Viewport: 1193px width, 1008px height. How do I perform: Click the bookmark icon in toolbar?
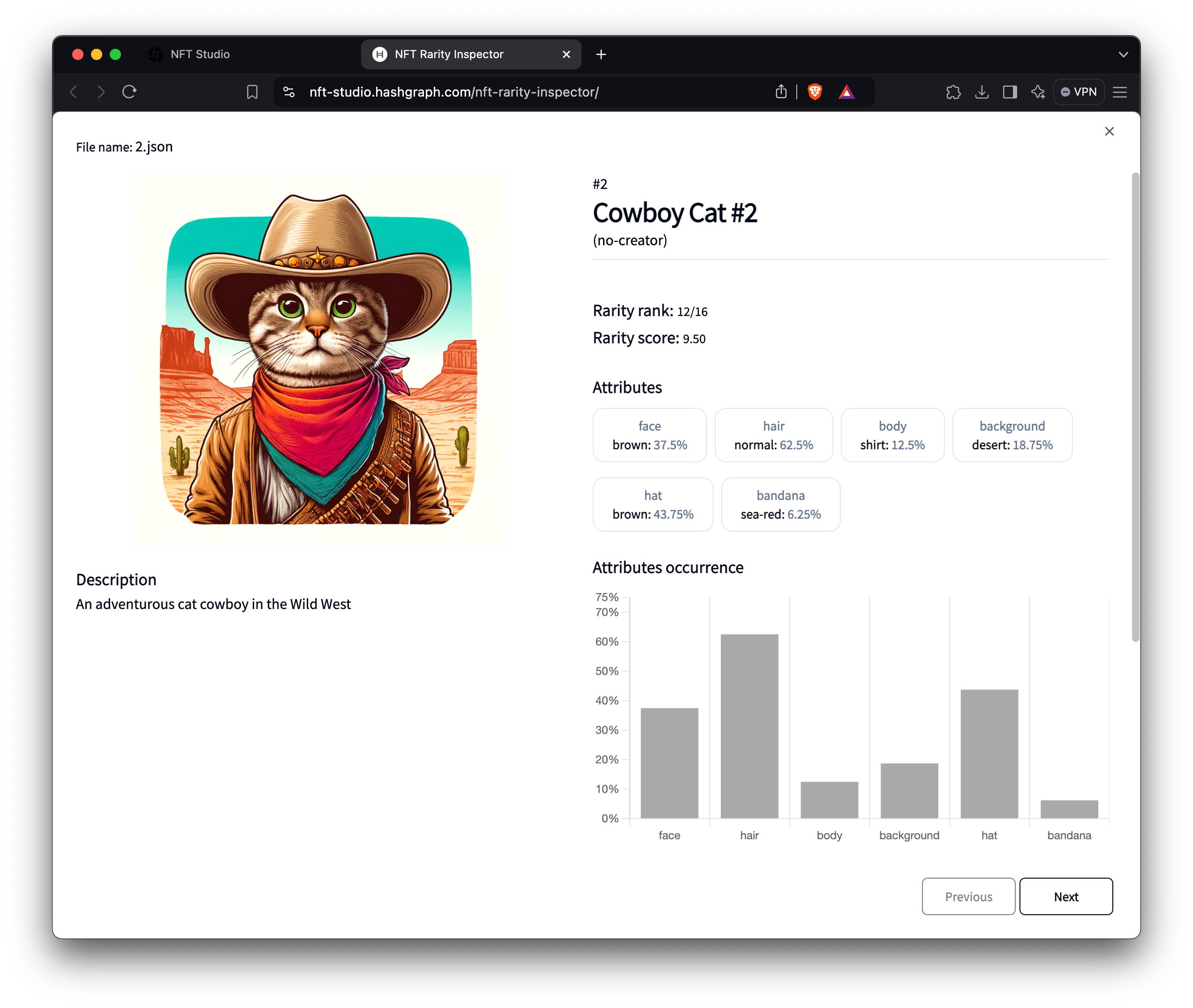[x=252, y=92]
